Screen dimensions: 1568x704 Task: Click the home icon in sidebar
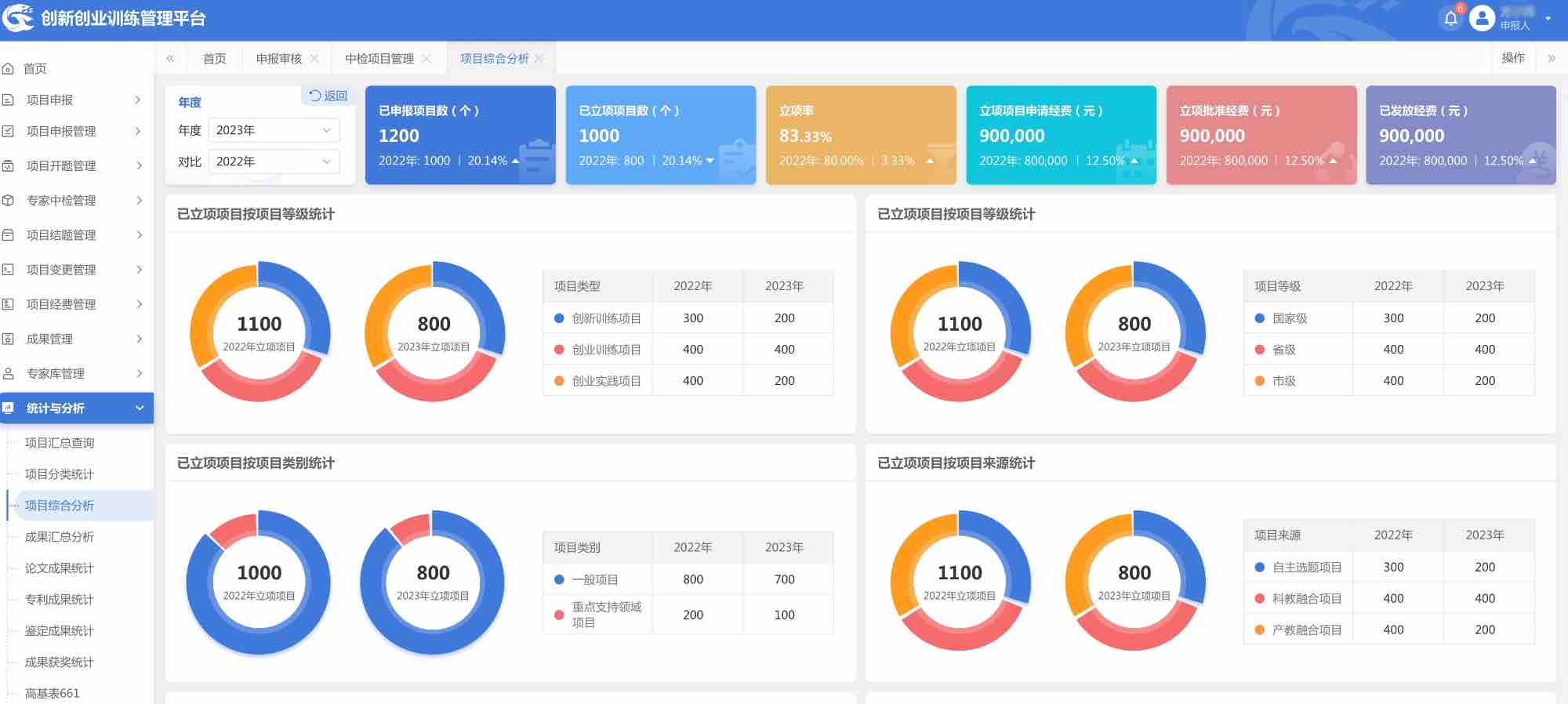click(9, 69)
